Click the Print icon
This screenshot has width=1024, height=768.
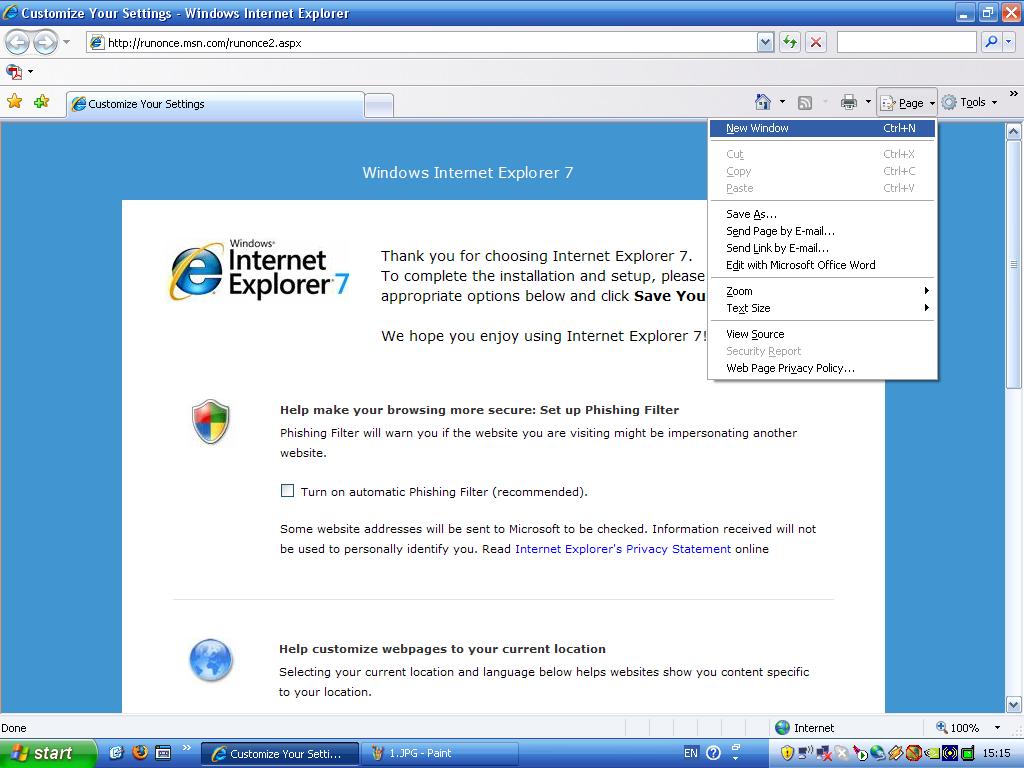pyautogui.click(x=848, y=102)
